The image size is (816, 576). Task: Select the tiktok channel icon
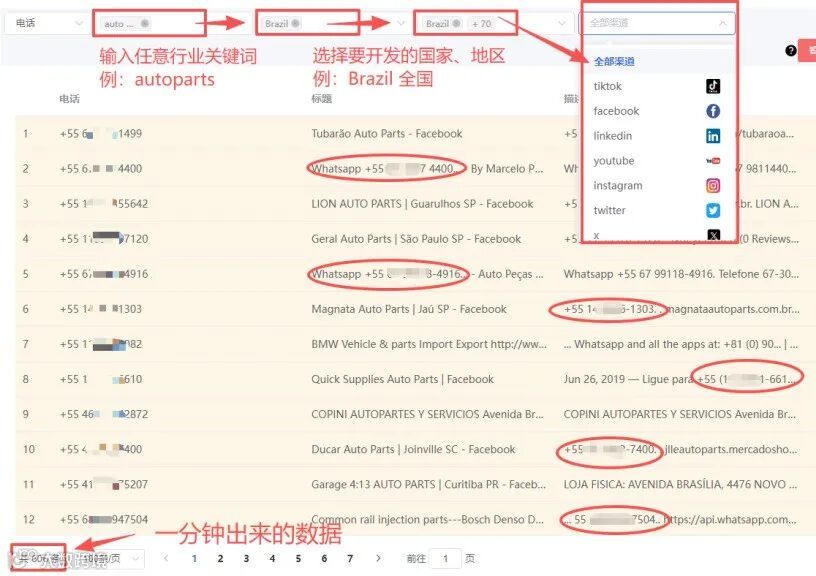click(x=713, y=86)
